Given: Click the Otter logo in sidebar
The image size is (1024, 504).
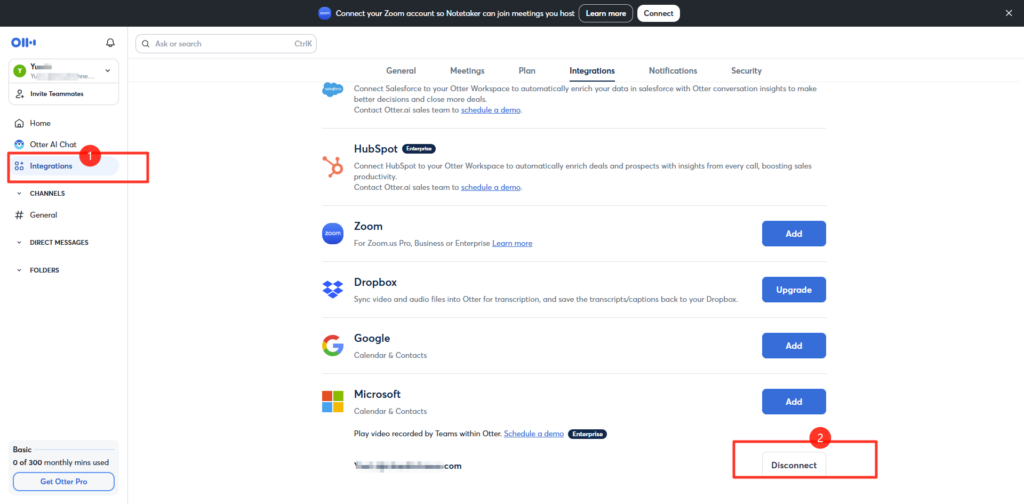Looking at the screenshot, I should coord(23,43).
